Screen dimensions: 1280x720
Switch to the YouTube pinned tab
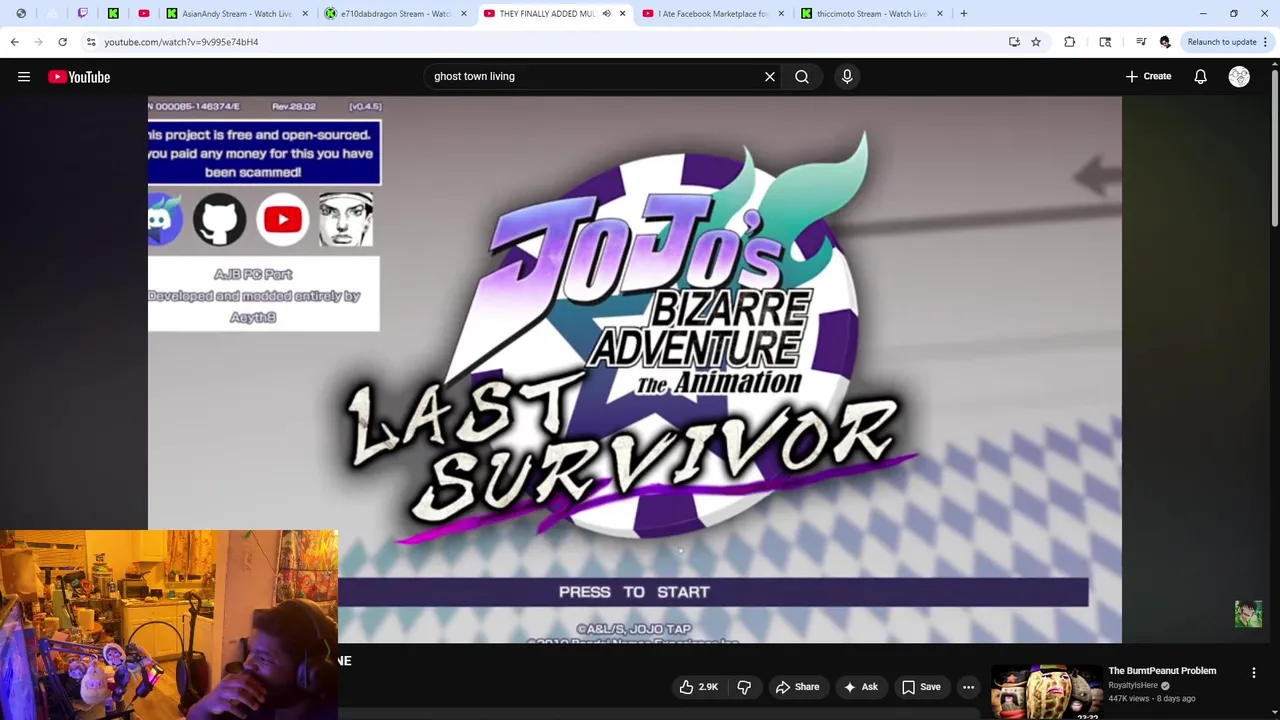(144, 14)
